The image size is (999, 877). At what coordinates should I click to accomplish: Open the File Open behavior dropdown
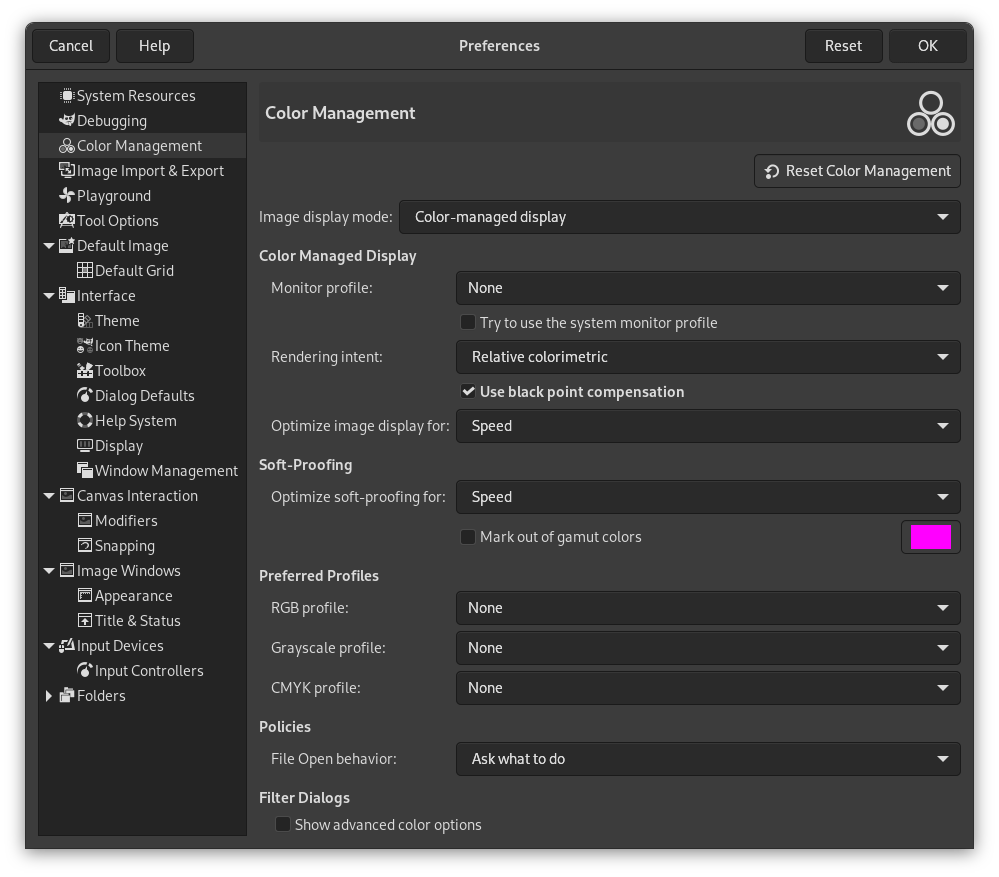point(708,759)
